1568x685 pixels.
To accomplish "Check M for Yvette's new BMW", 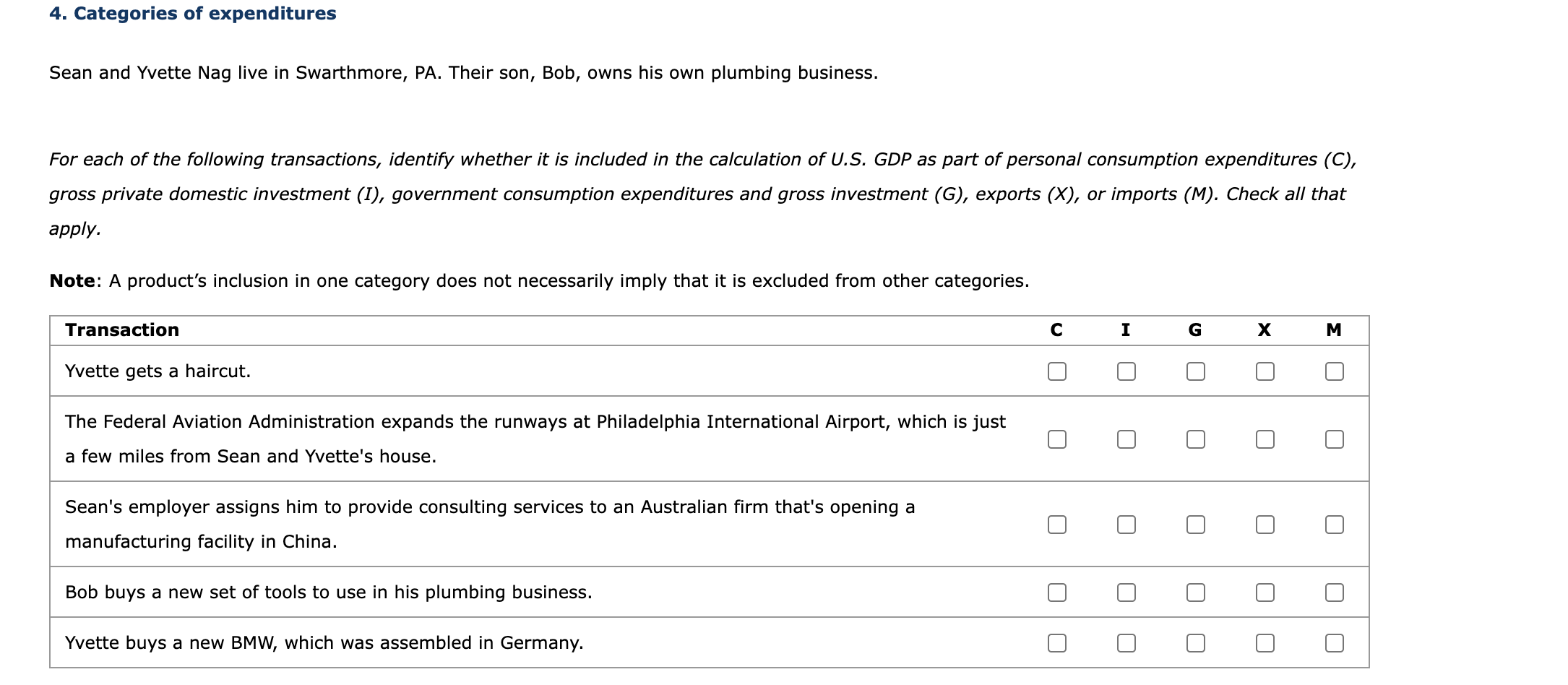I will click(x=1334, y=643).
